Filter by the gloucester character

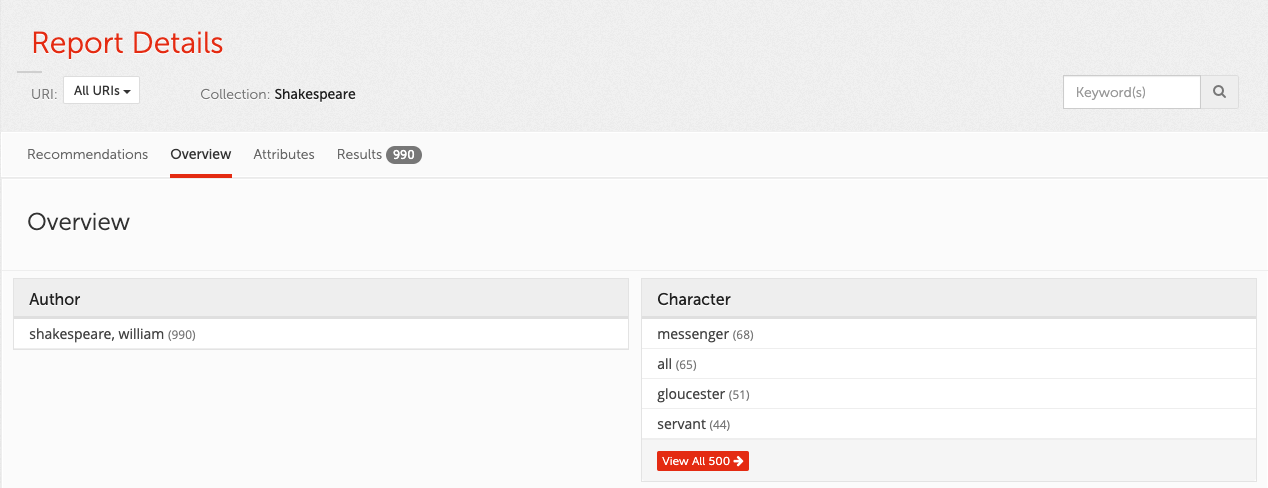(692, 394)
